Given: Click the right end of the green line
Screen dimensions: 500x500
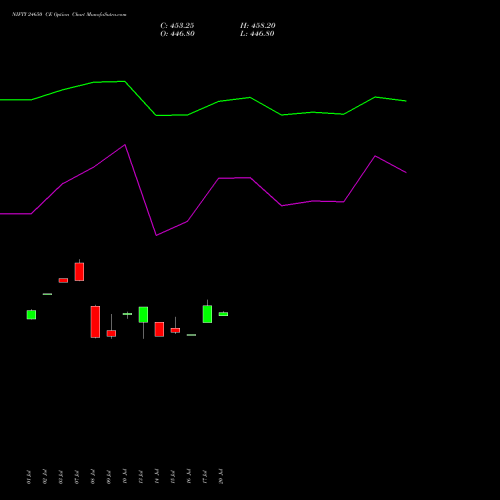Looking at the screenshot, I should [x=406, y=101].
